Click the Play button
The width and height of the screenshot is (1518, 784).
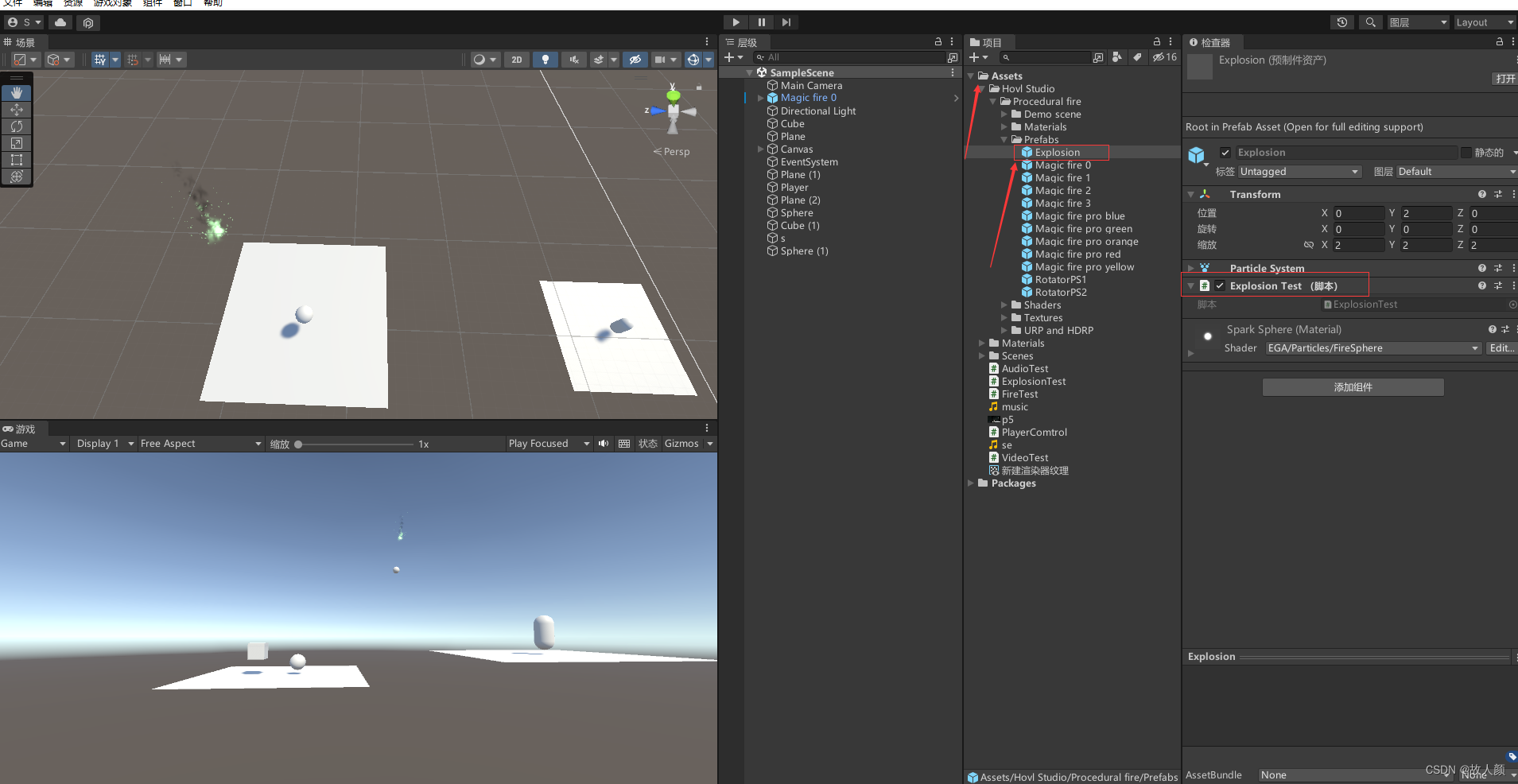(x=736, y=22)
